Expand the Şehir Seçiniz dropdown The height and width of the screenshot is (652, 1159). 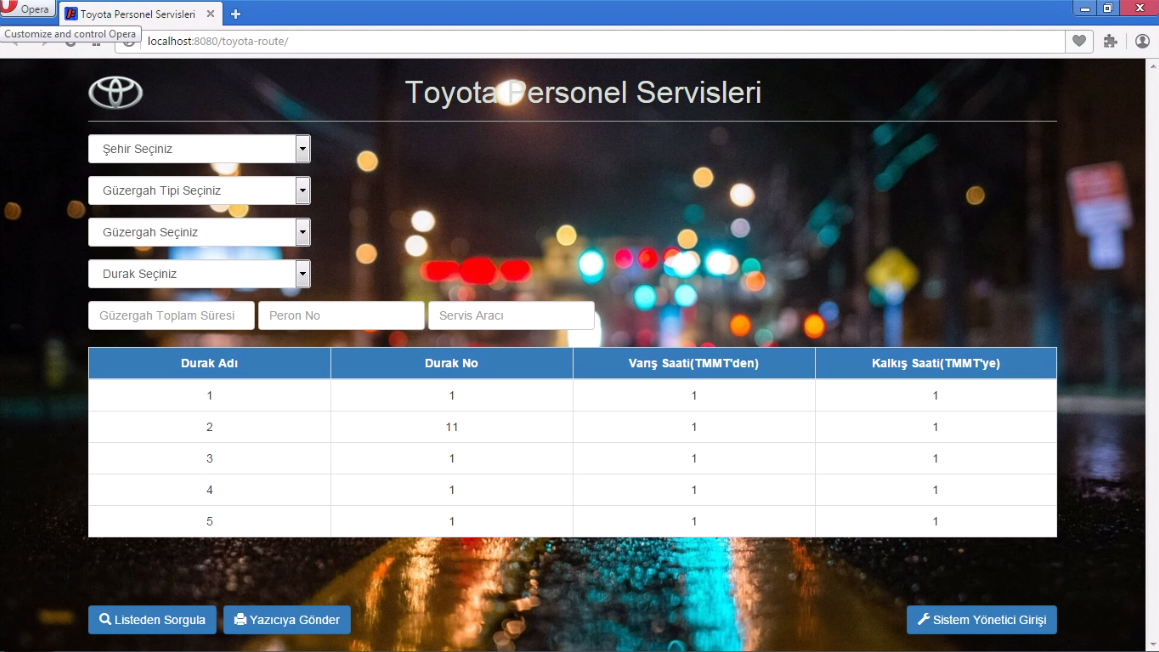point(199,149)
